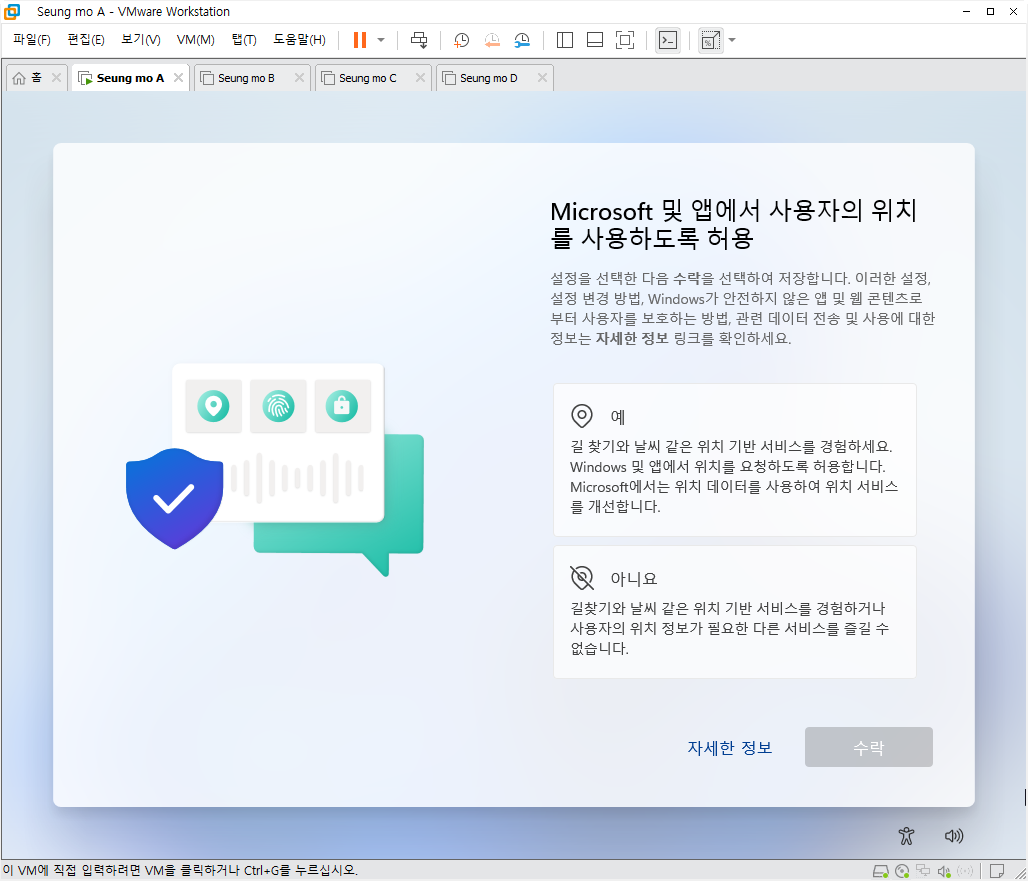Expand the stretch guest dropdown arrow
Screen dimensions: 1028x881
pyautogui.click(x=732, y=40)
